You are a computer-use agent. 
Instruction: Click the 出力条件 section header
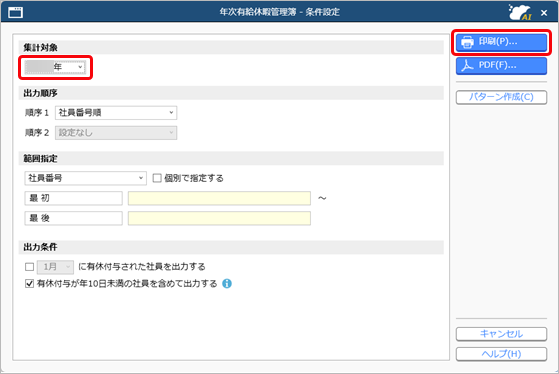point(231,247)
